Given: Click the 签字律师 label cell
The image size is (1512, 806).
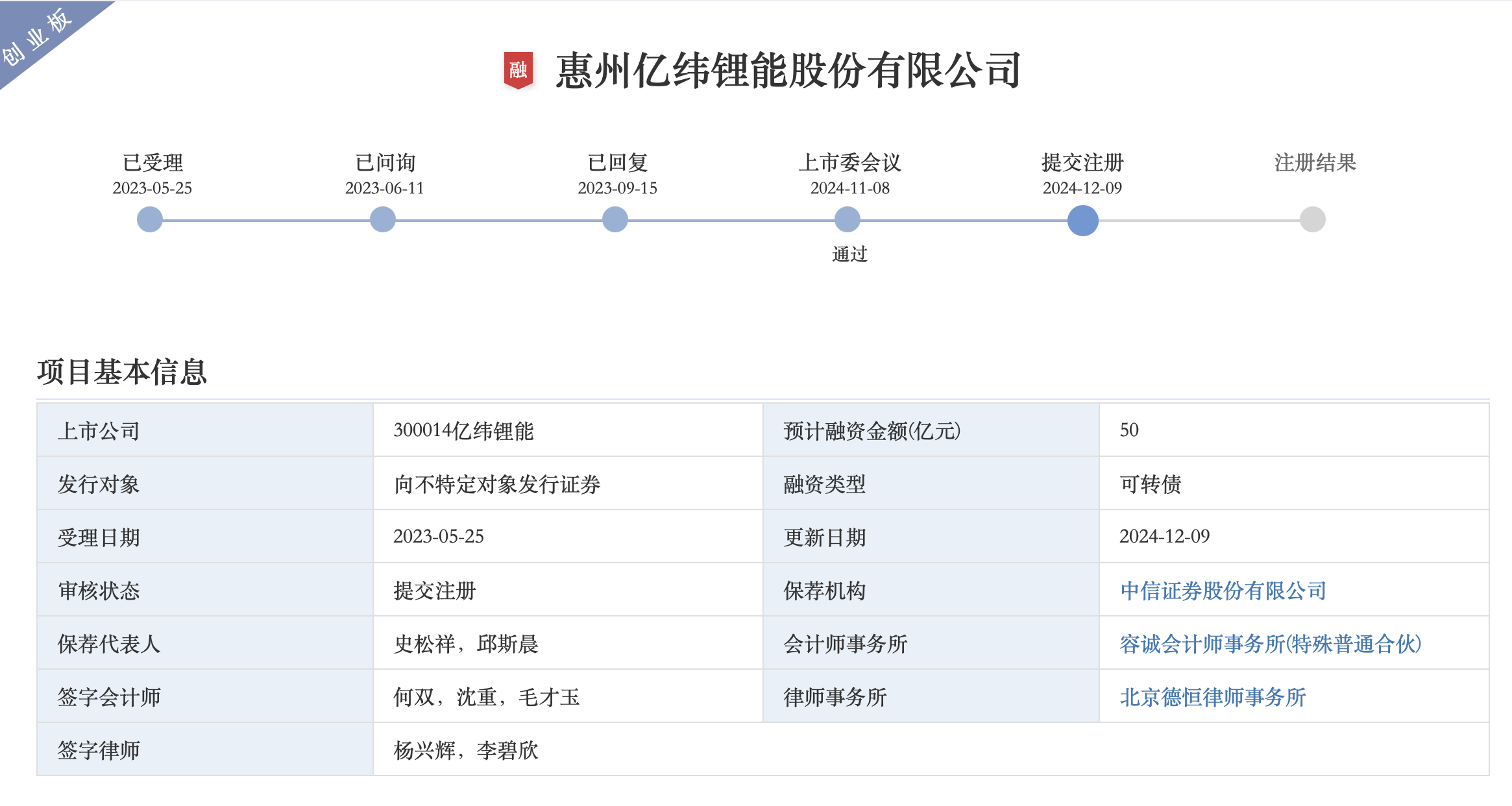Looking at the screenshot, I should (205, 750).
